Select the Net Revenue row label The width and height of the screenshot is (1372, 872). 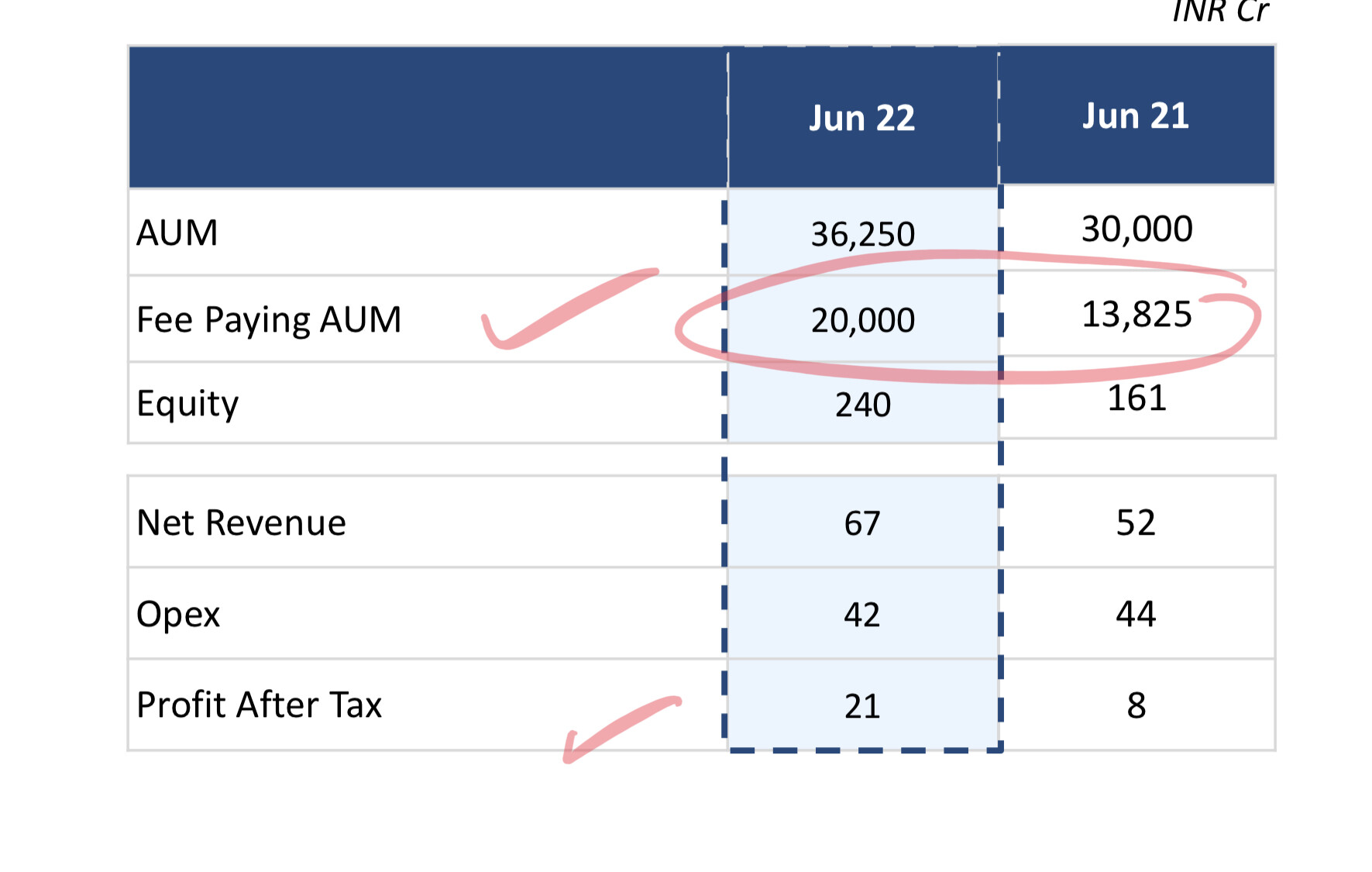pyautogui.click(x=241, y=523)
